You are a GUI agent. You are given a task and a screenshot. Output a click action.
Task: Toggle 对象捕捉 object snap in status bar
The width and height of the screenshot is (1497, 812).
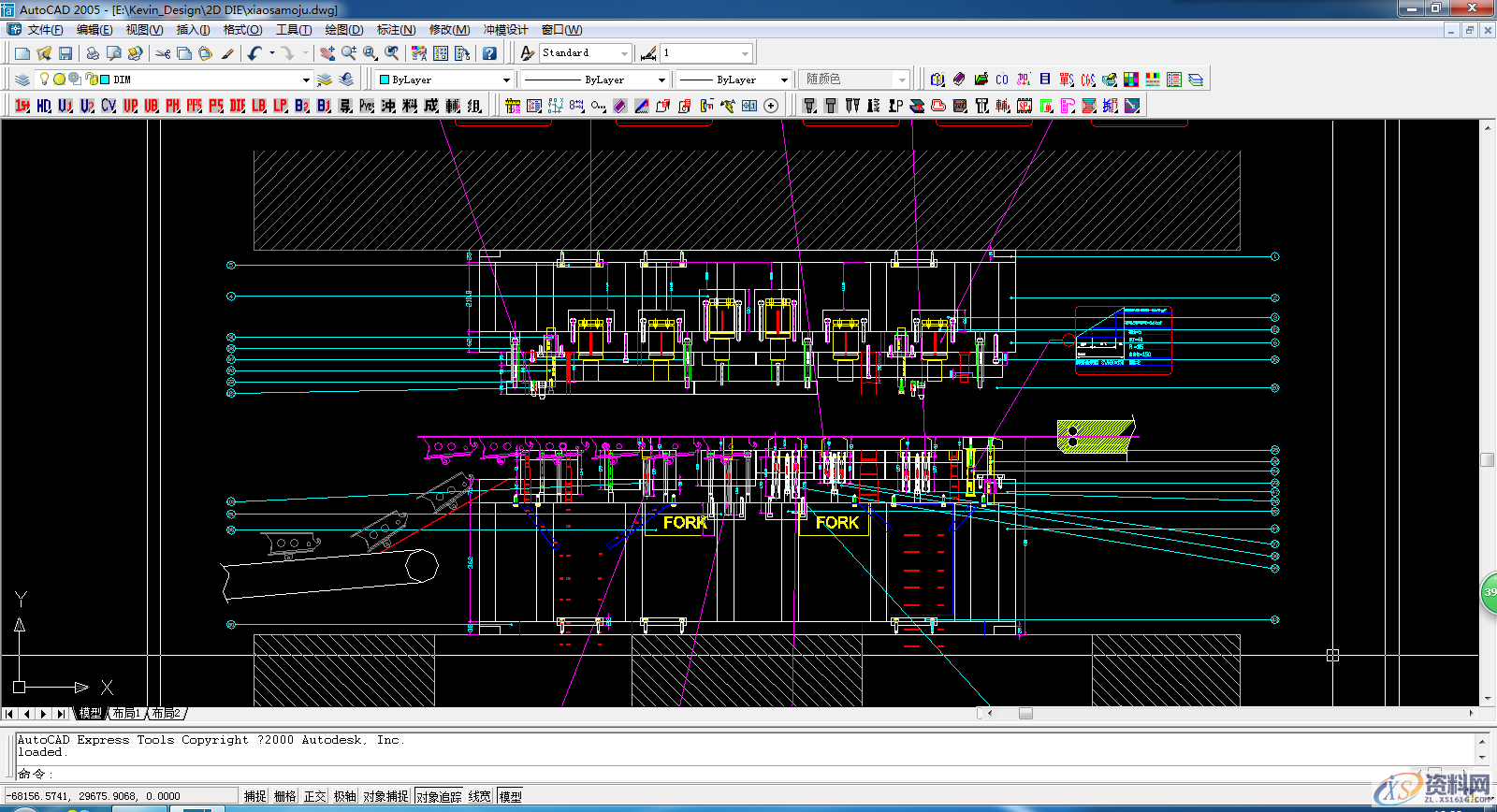coord(385,796)
